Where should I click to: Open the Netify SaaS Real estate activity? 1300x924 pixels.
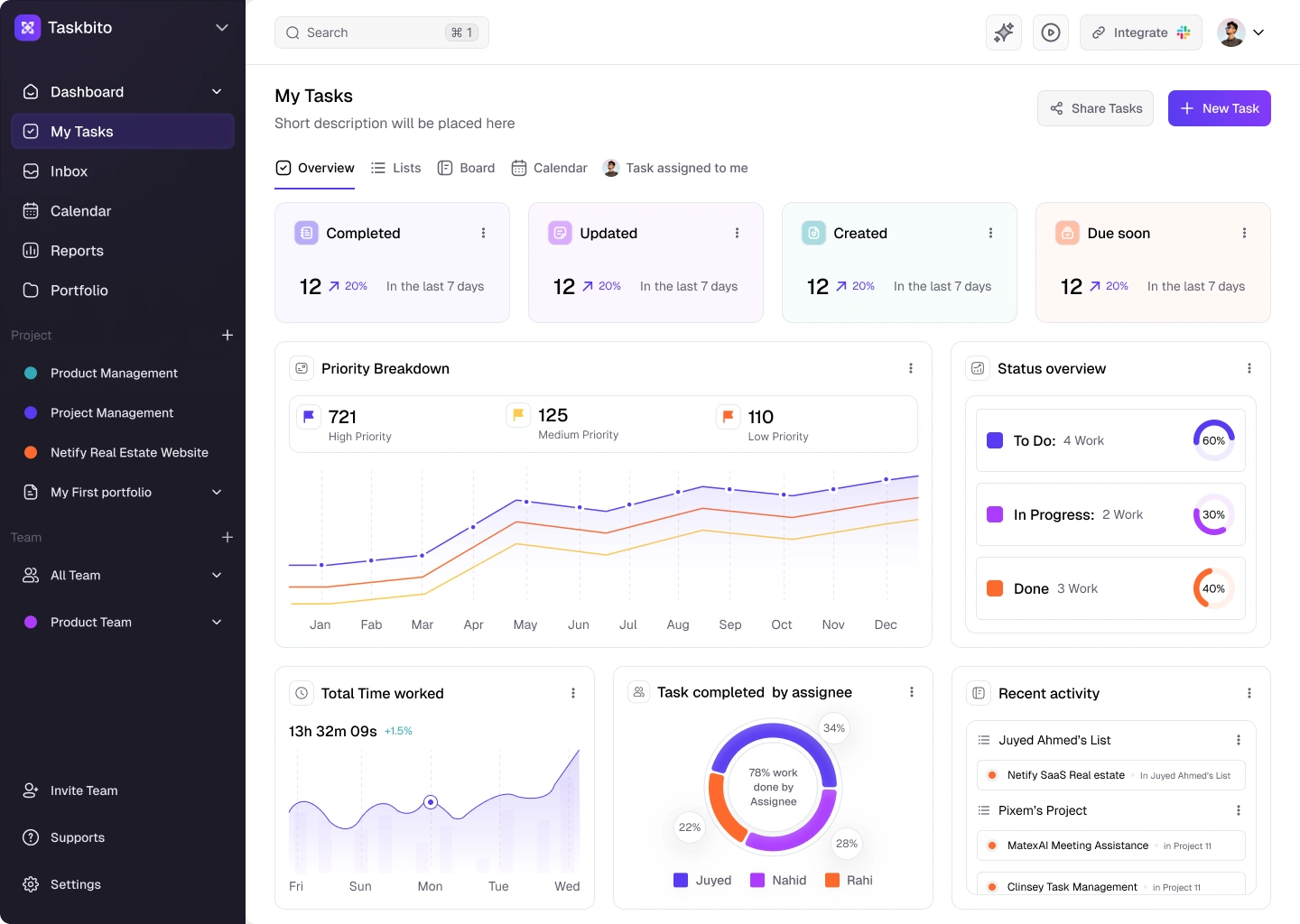pos(1111,775)
